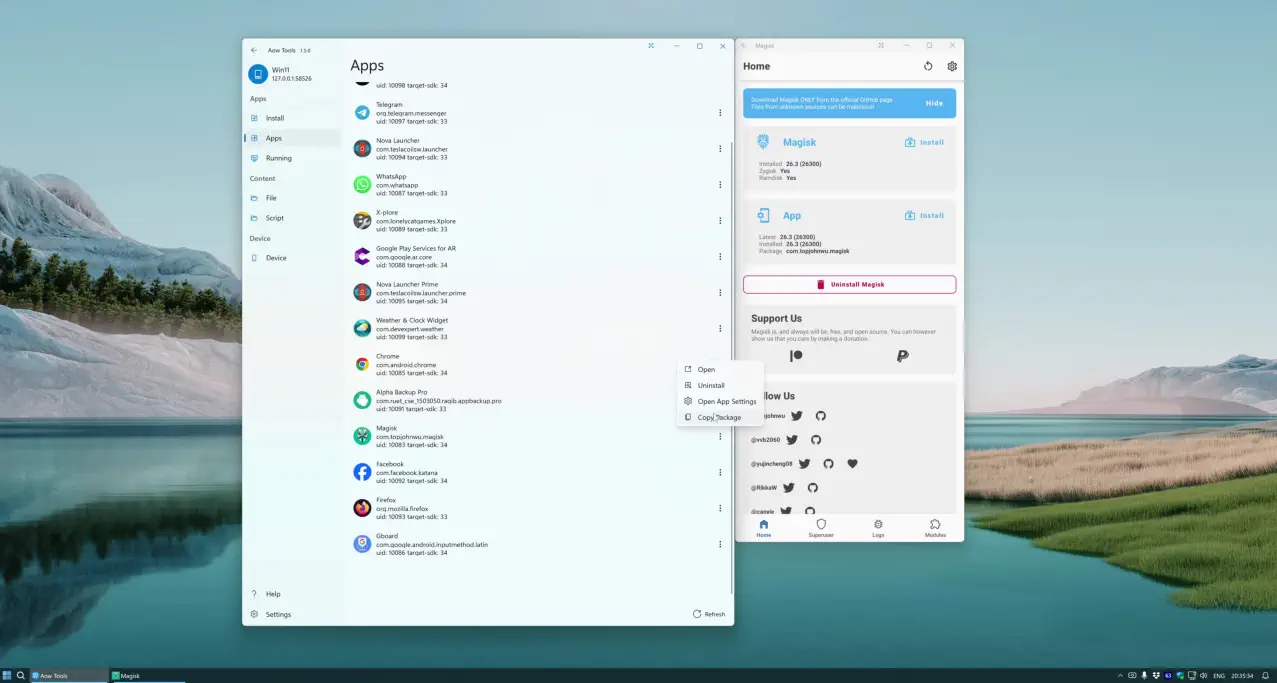Open the Patreon donation icon
This screenshot has width=1277, height=683.
click(x=796, y=356)
